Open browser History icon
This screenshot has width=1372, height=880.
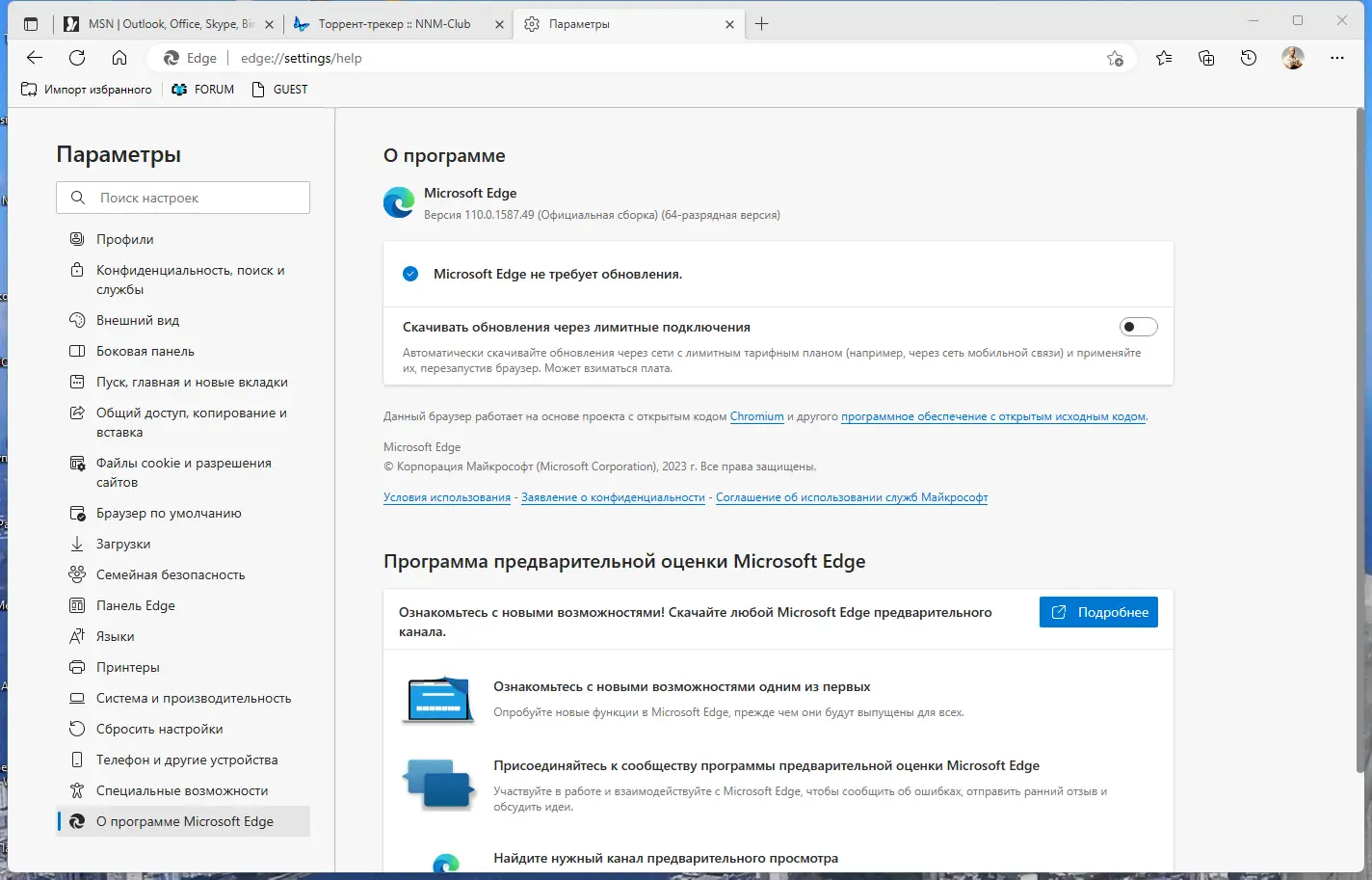click(1249, 58)
